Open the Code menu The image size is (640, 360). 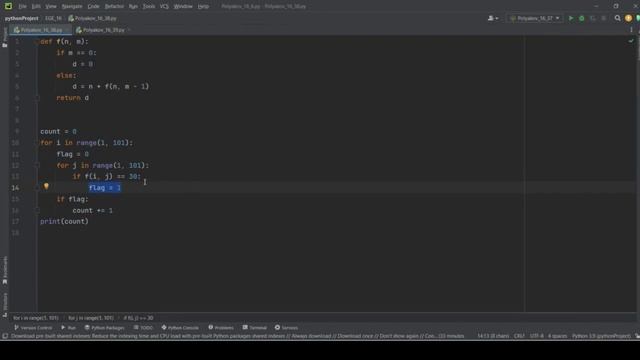coord(93,6)
